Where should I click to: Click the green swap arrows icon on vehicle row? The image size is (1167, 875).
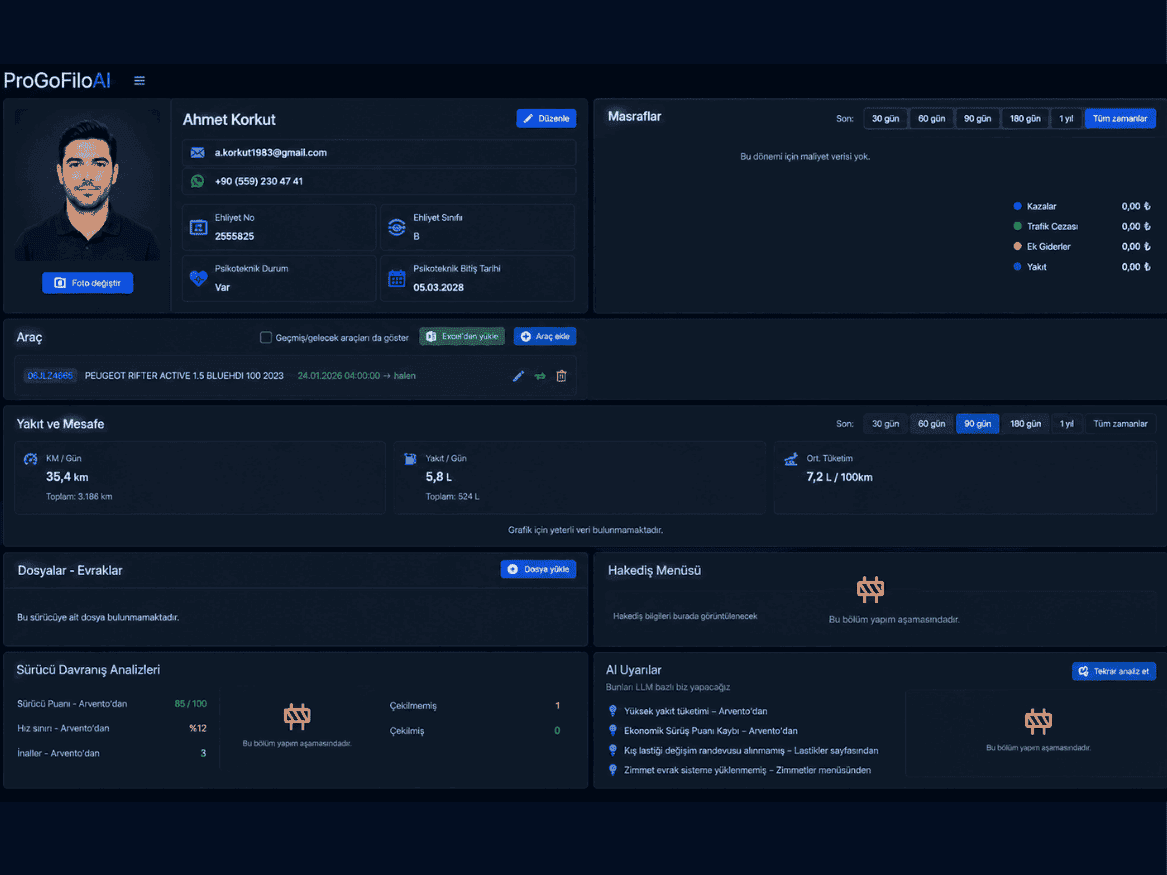point(540,376)
